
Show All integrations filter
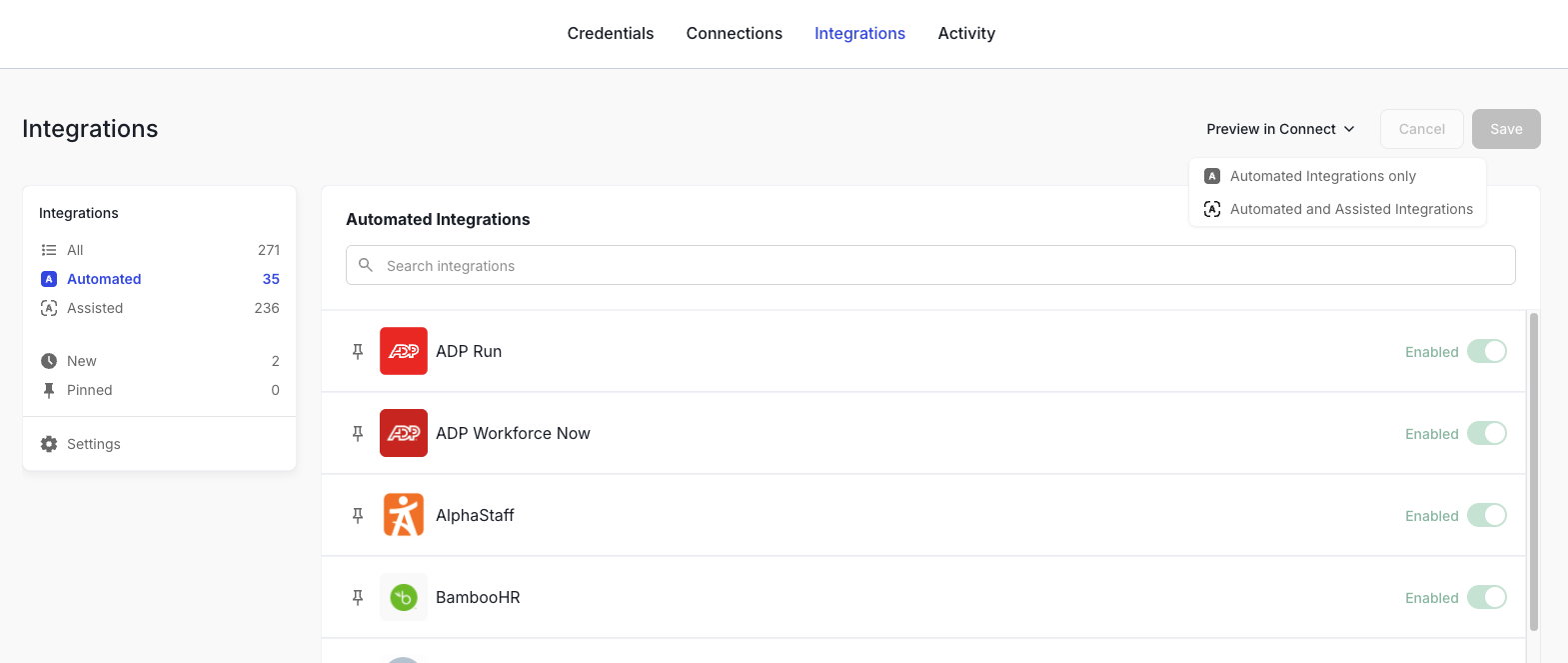pos(160,250)
